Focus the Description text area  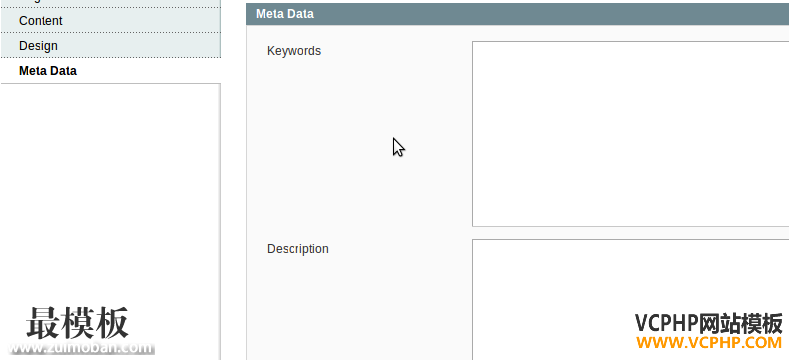tap(630, 300)
